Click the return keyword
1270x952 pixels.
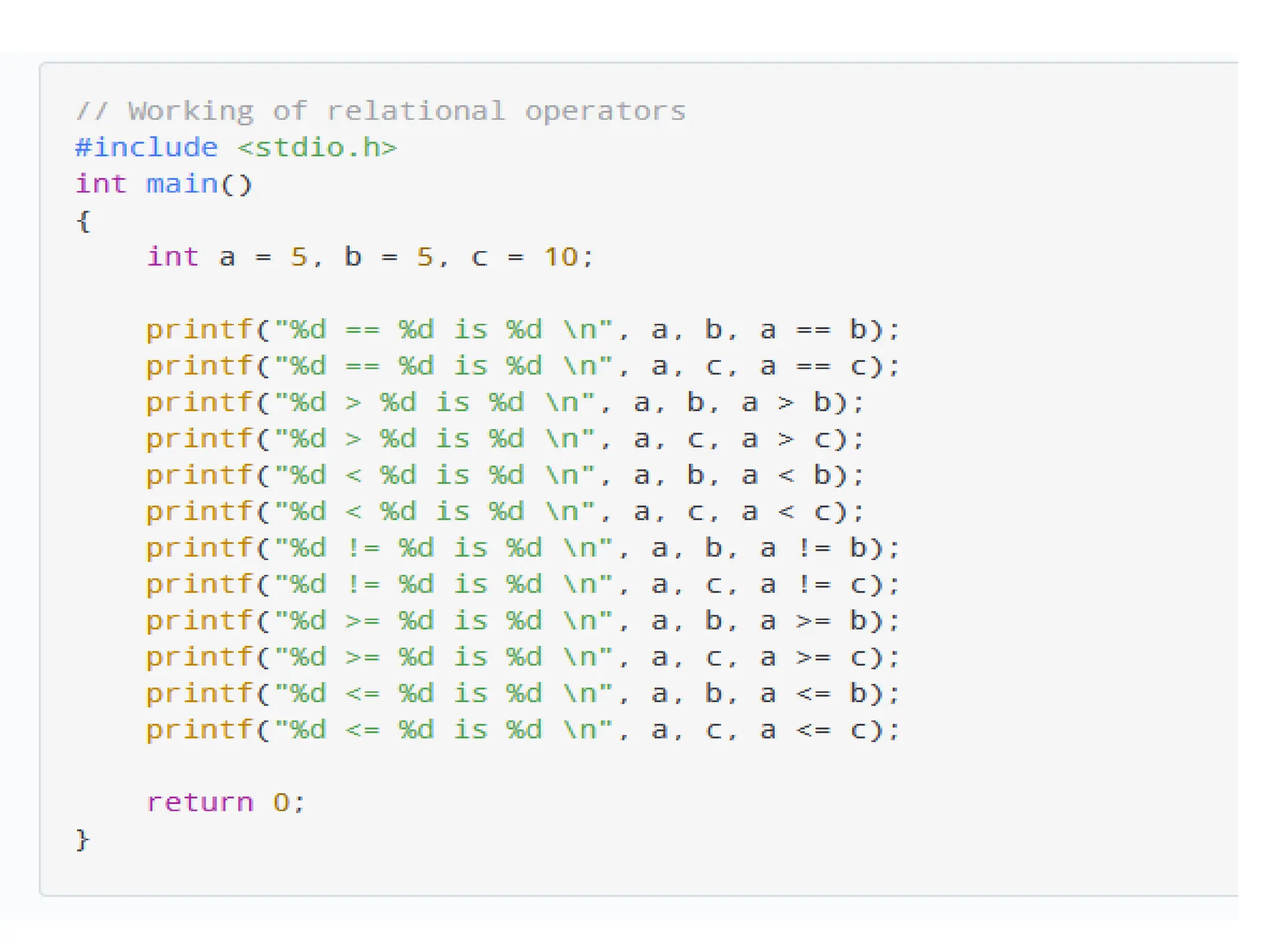[200, 803]
